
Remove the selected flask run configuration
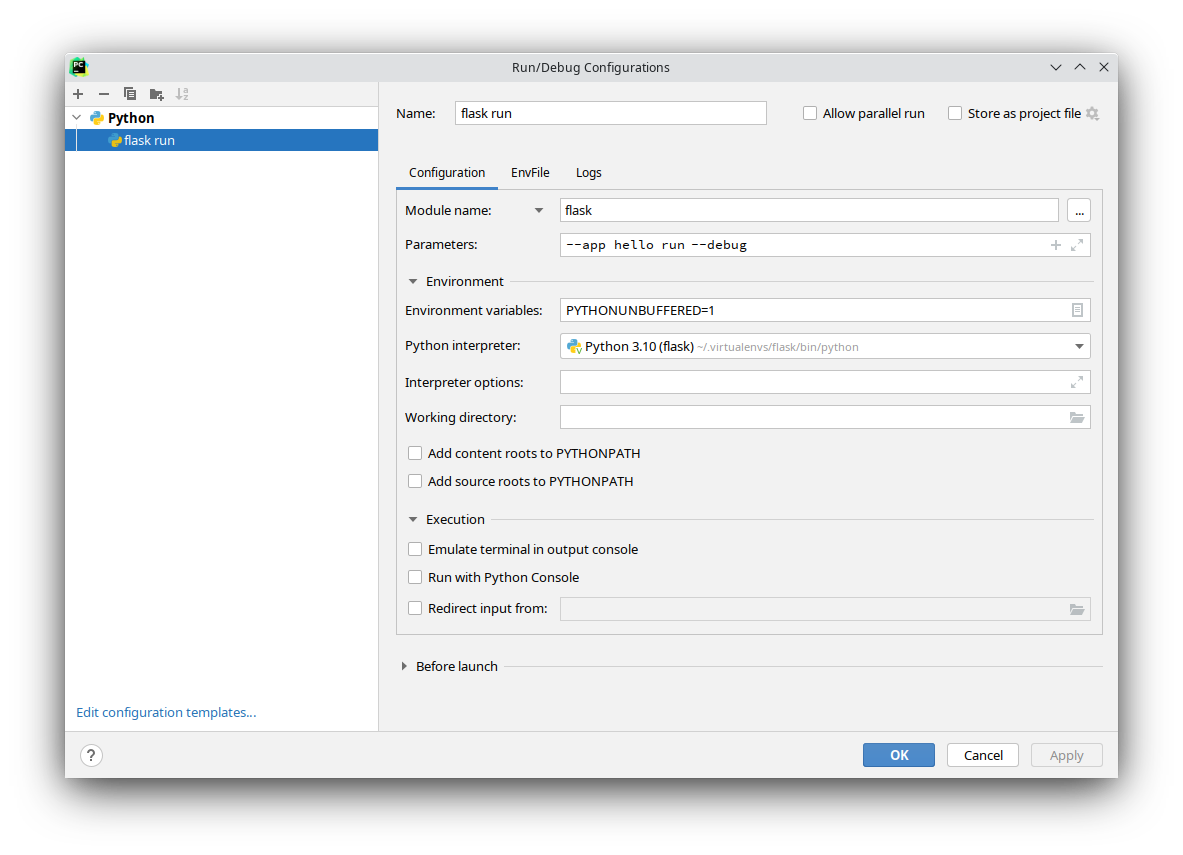coord(103,93)
